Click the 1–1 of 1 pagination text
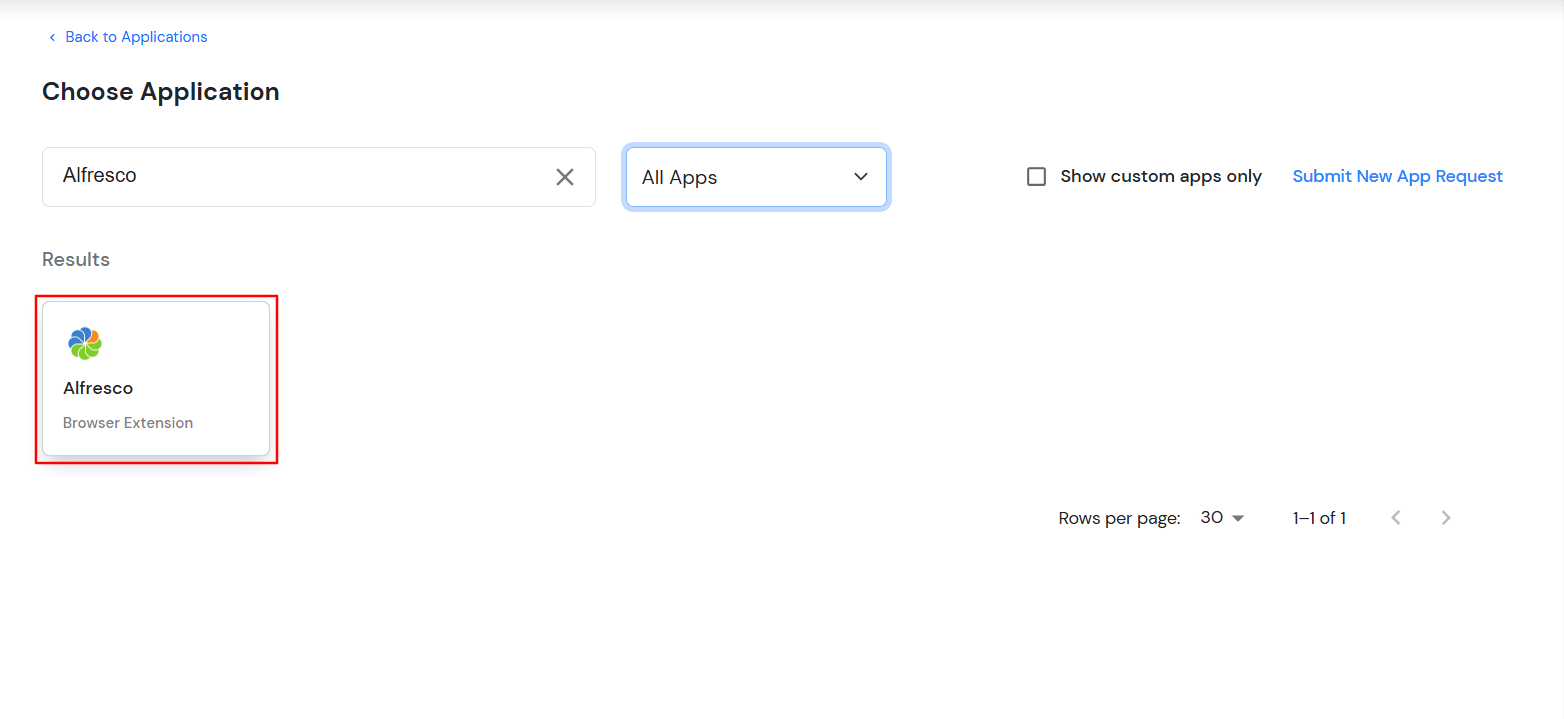Viewport: 1564px width, 719px height. (x=1319, y=518)
